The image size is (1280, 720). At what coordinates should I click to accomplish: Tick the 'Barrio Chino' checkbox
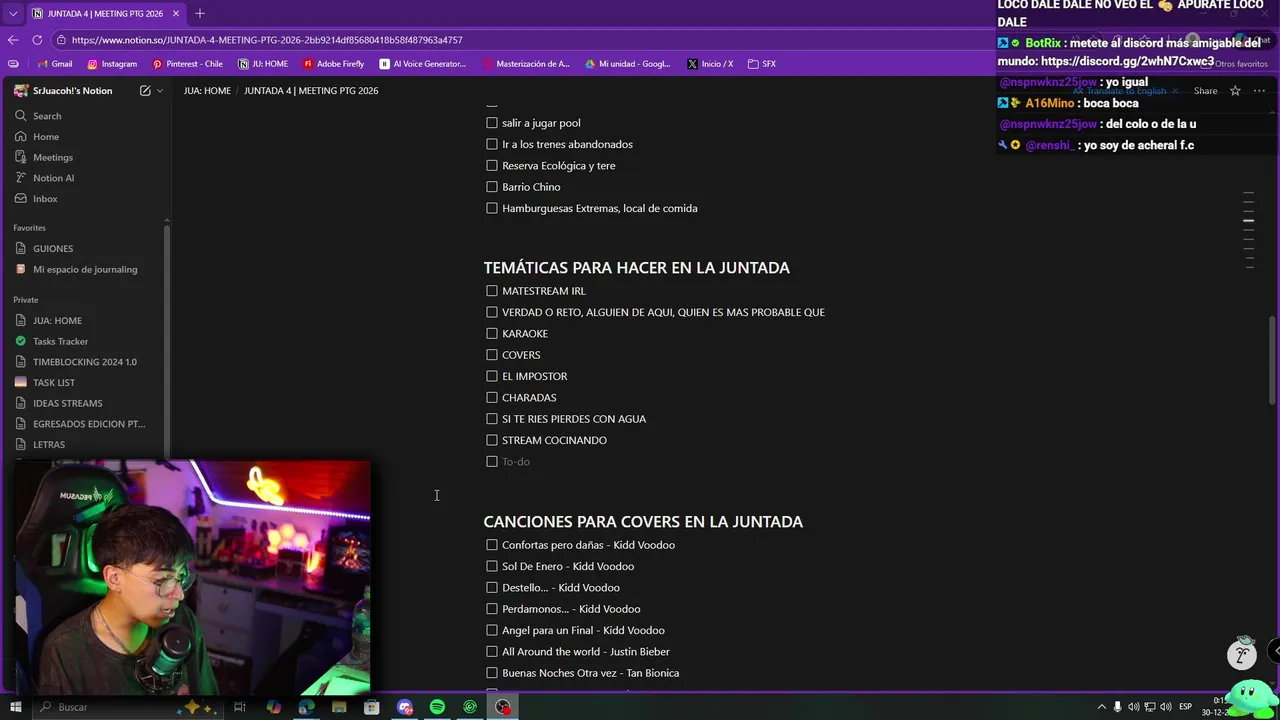click(x=492, y=187)
